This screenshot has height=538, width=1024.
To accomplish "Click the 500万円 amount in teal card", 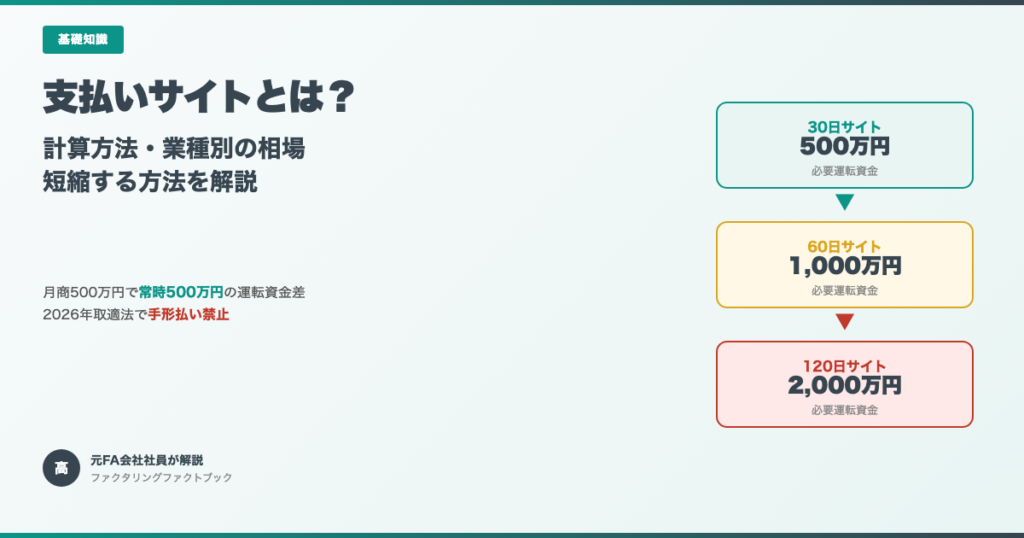I will [x=844, y=146].
